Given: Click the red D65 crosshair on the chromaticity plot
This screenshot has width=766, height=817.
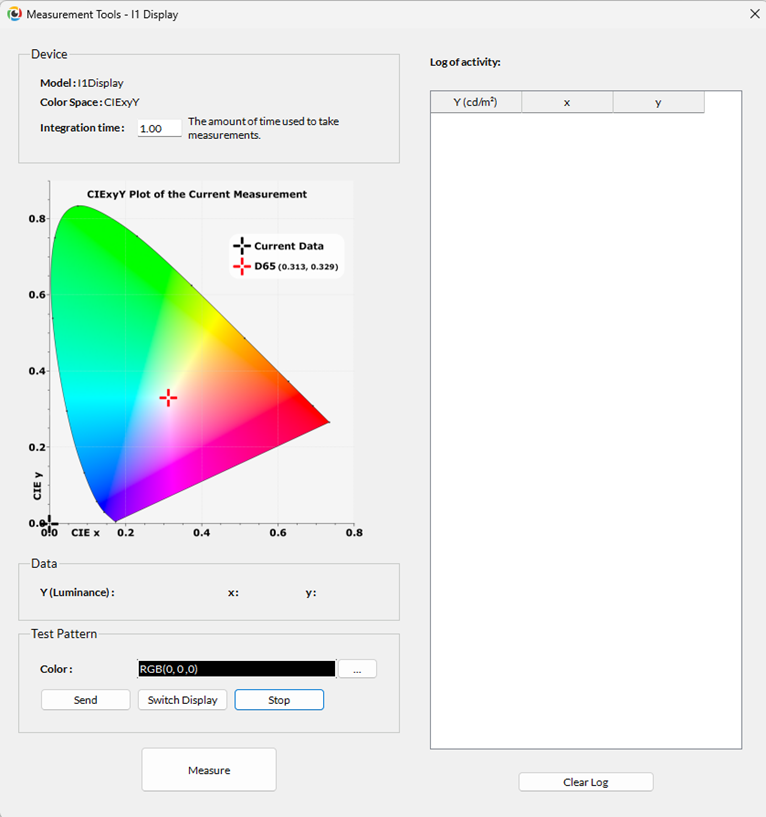Looking at the screenshot, I should 168,398.
